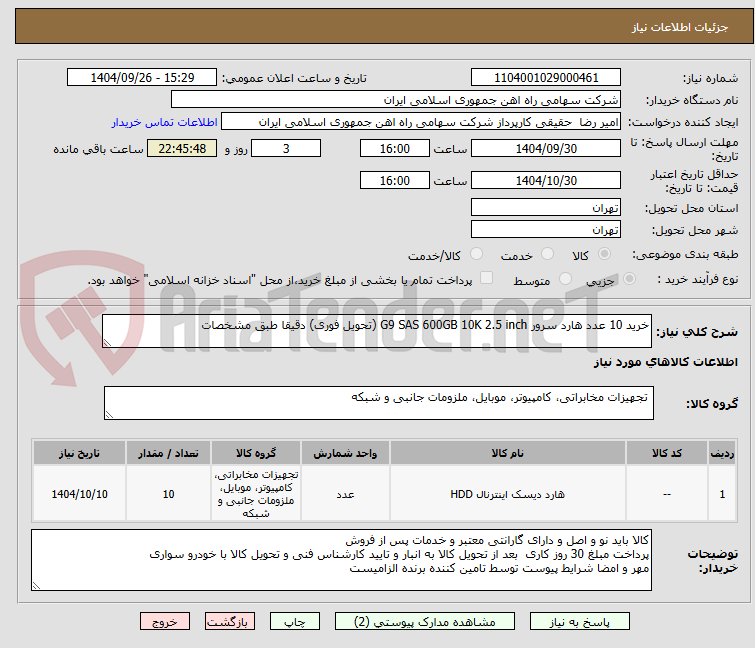
Task: Click the نام کالا column header
Action: [x=508, y=453]
